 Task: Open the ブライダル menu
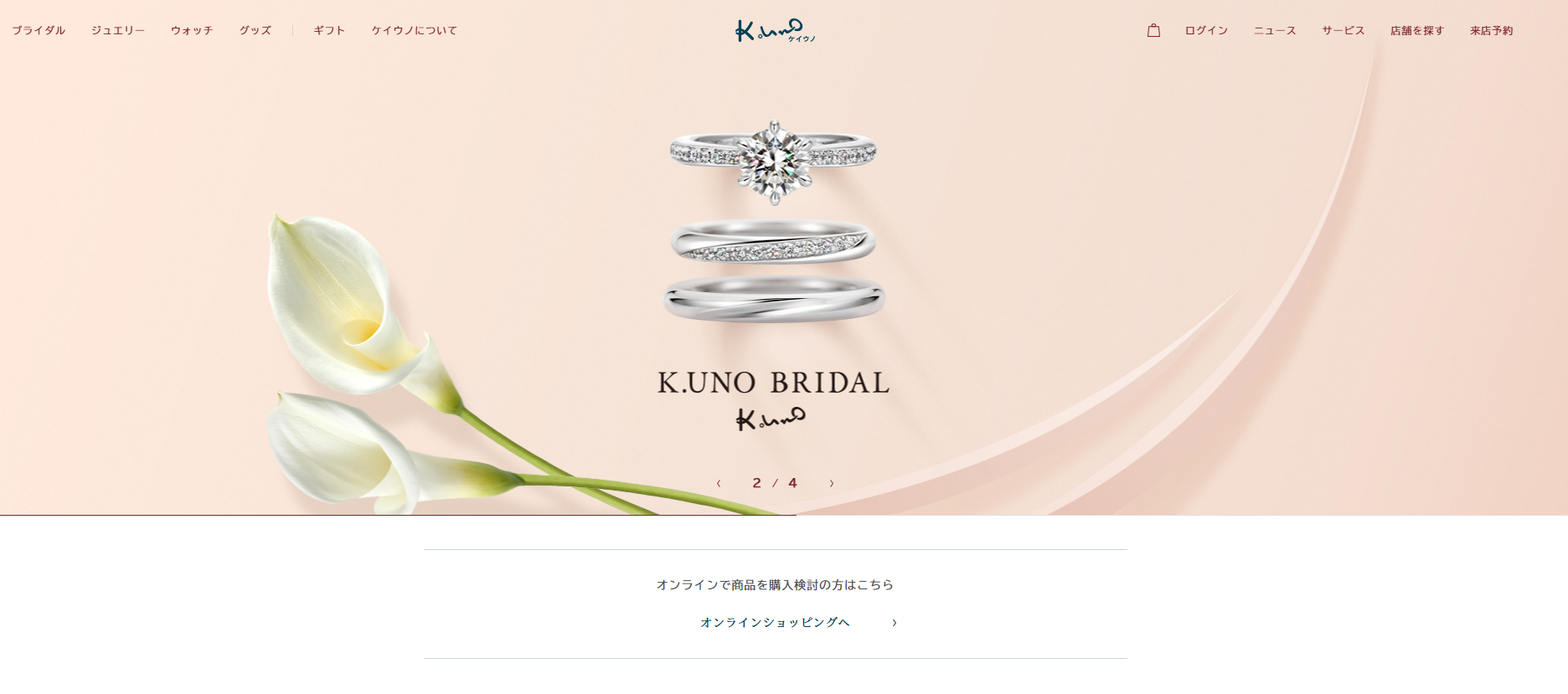pyautogui.click(x=39, y=30)
